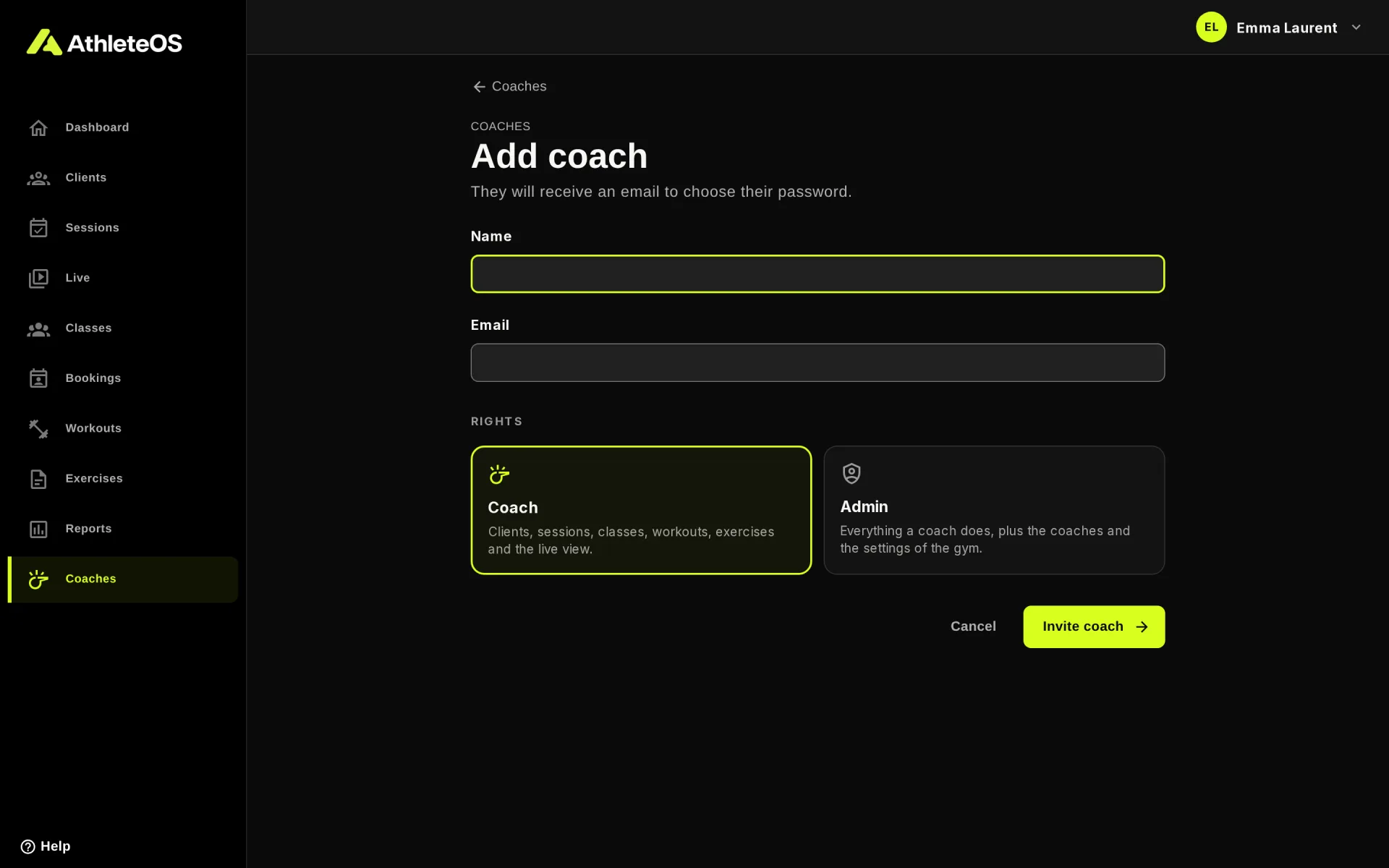Open the Clients menu label

[86, 178]
